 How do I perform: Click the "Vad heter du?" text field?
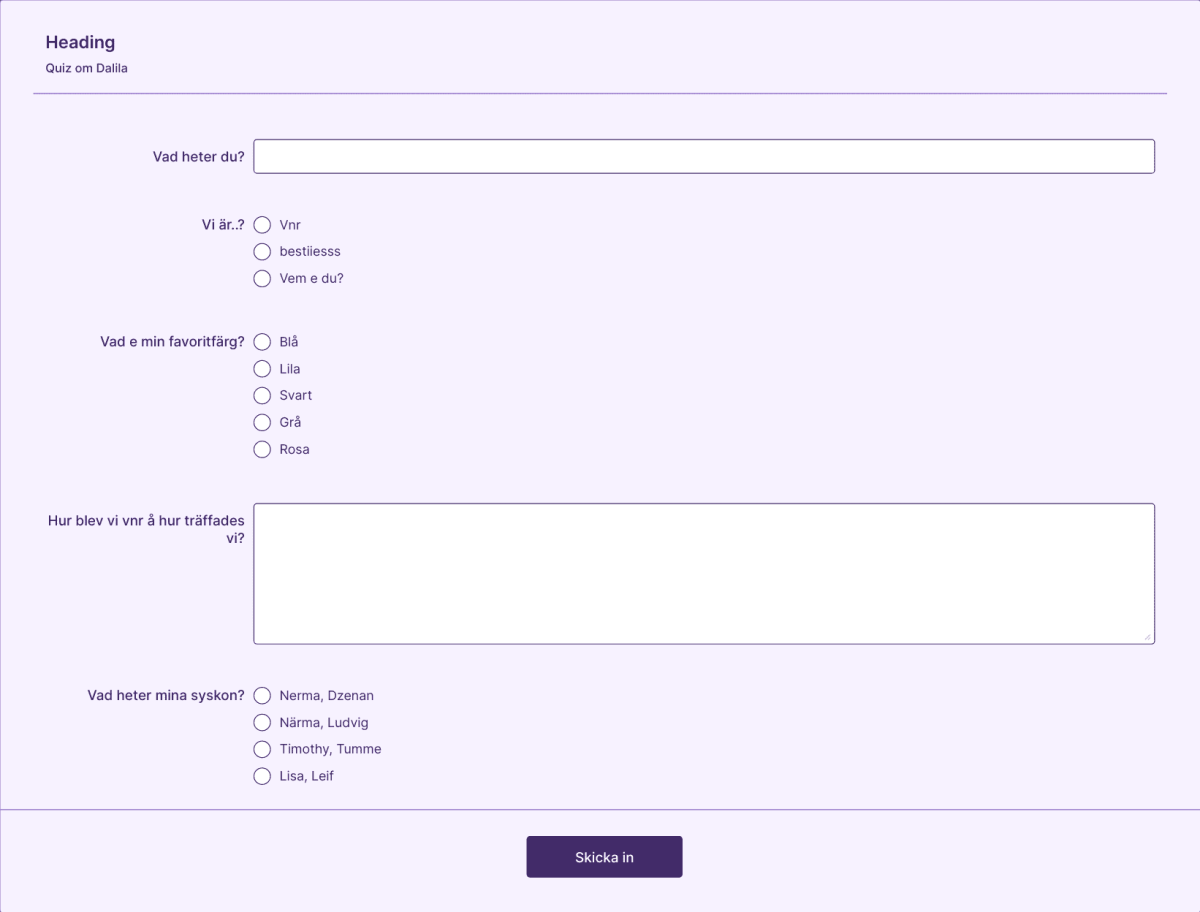click(704, 156)
